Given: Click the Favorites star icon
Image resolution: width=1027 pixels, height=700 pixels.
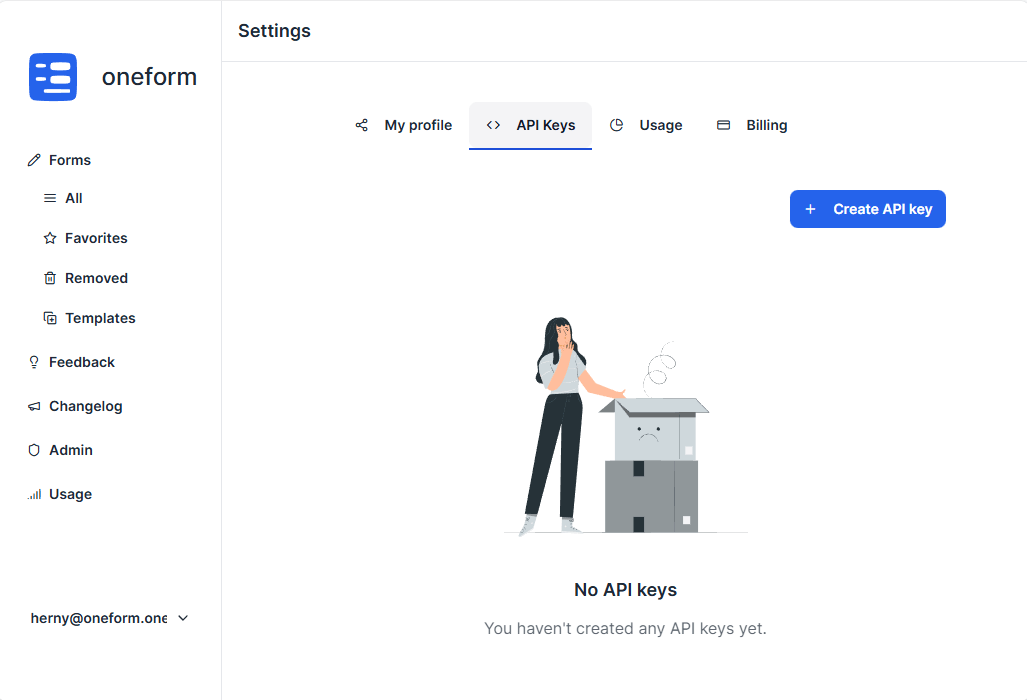Looking at the screenshot, I should coord(49,238).
